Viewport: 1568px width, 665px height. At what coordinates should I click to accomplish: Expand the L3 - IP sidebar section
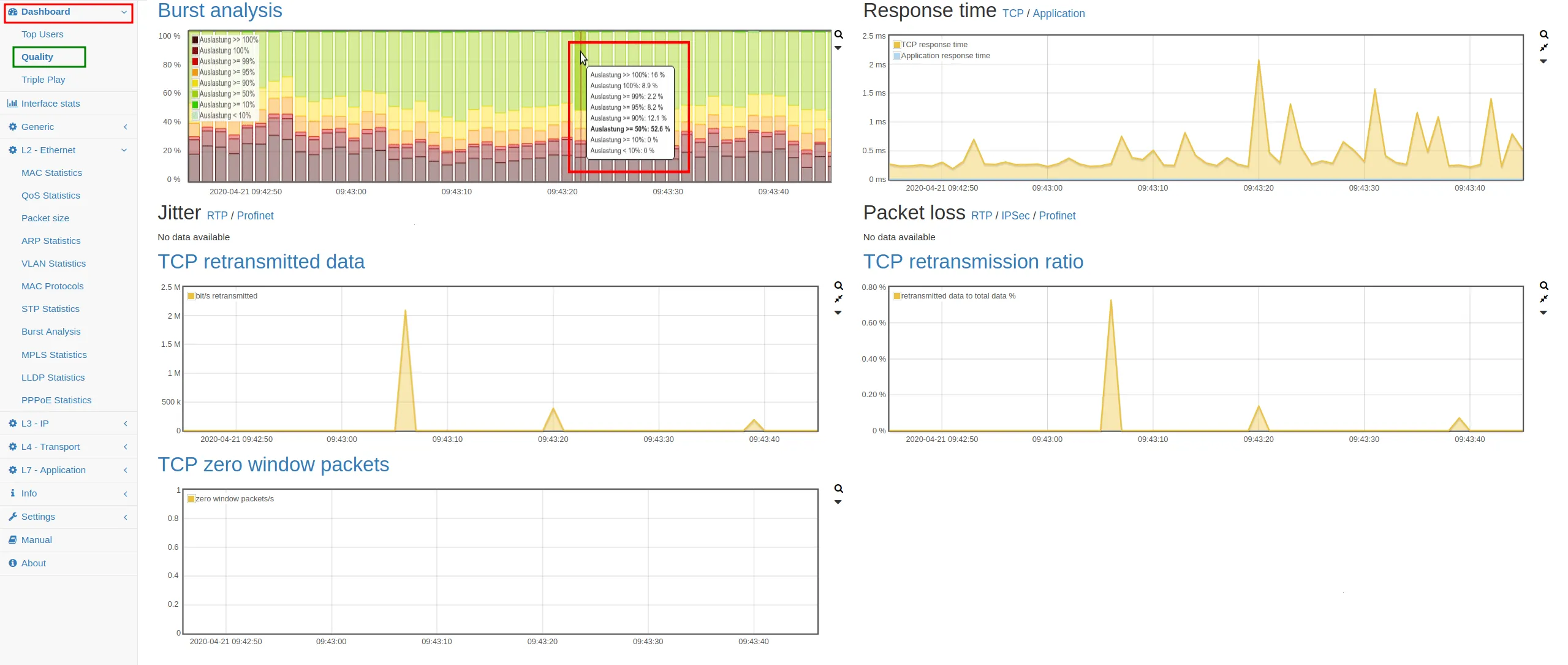click(x=35, y=424)
